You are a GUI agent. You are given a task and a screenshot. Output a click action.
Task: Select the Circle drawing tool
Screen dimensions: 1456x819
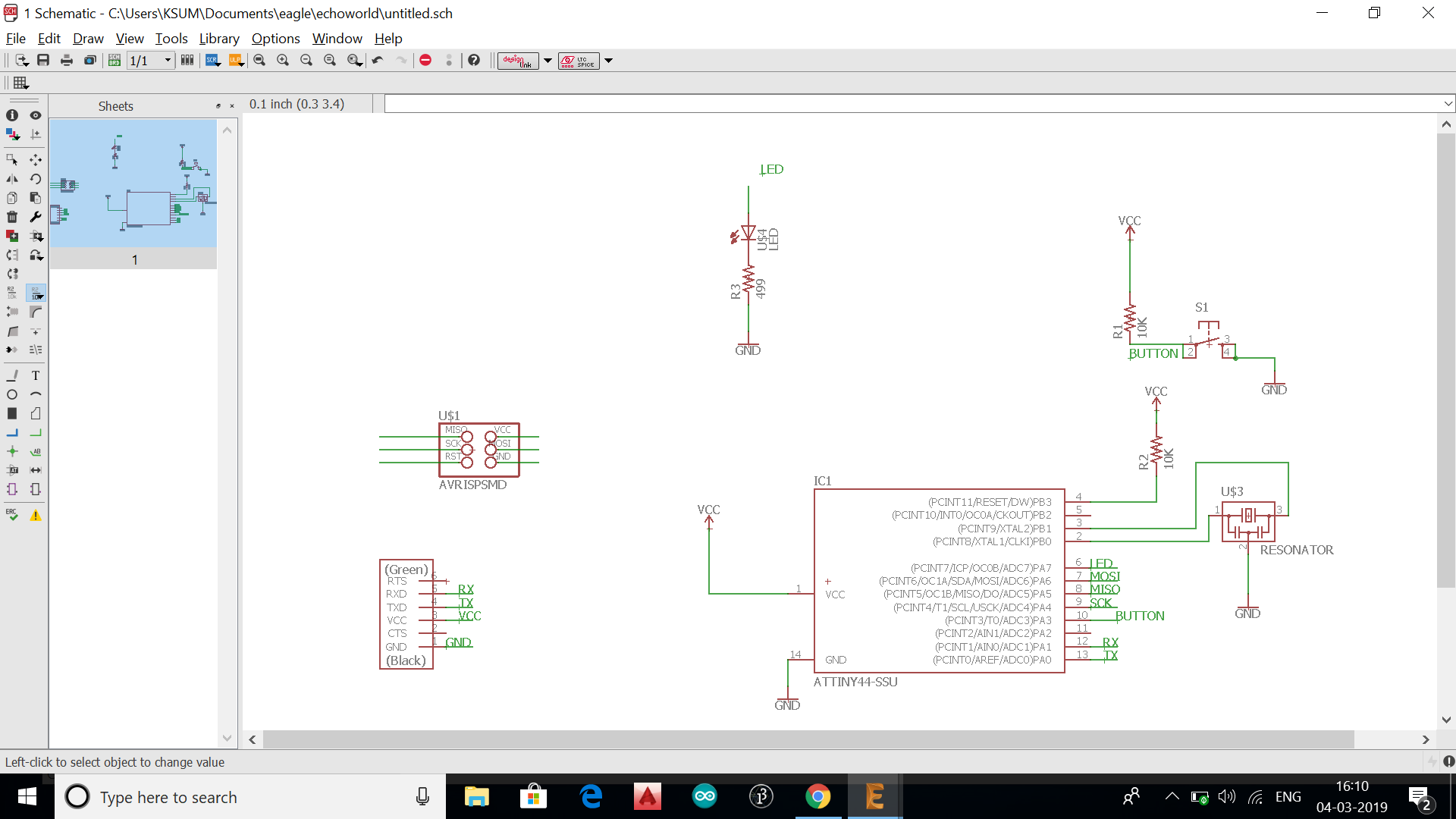coord(12,394)
